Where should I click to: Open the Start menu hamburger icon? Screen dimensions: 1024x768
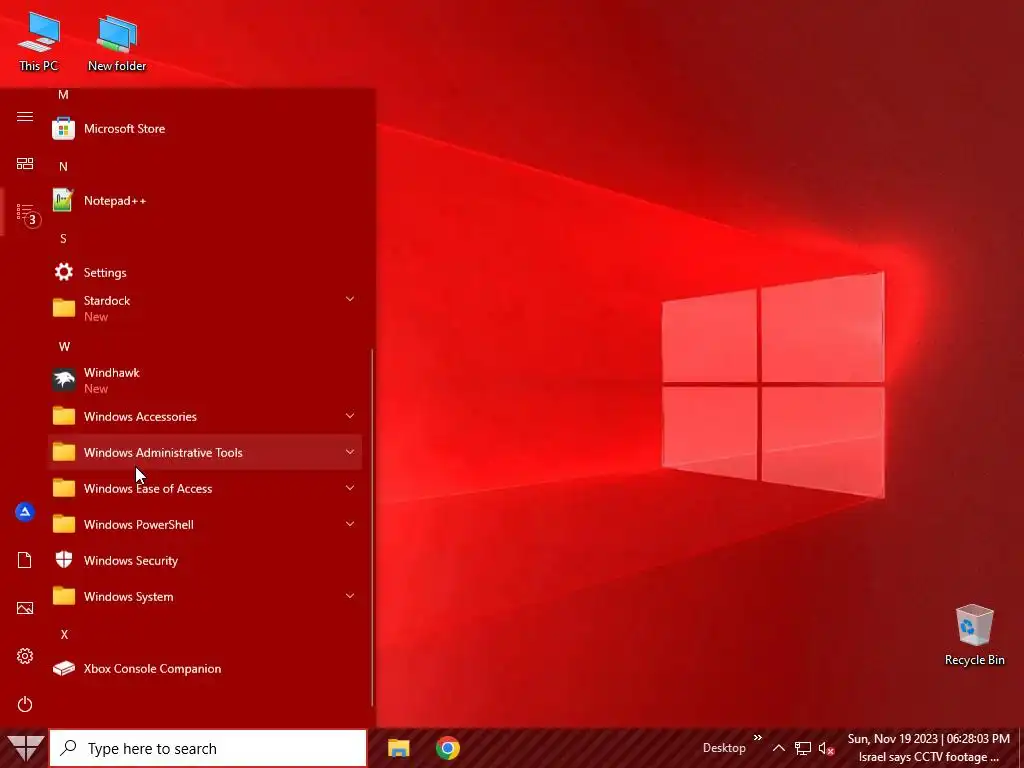(x=25, y=116)
